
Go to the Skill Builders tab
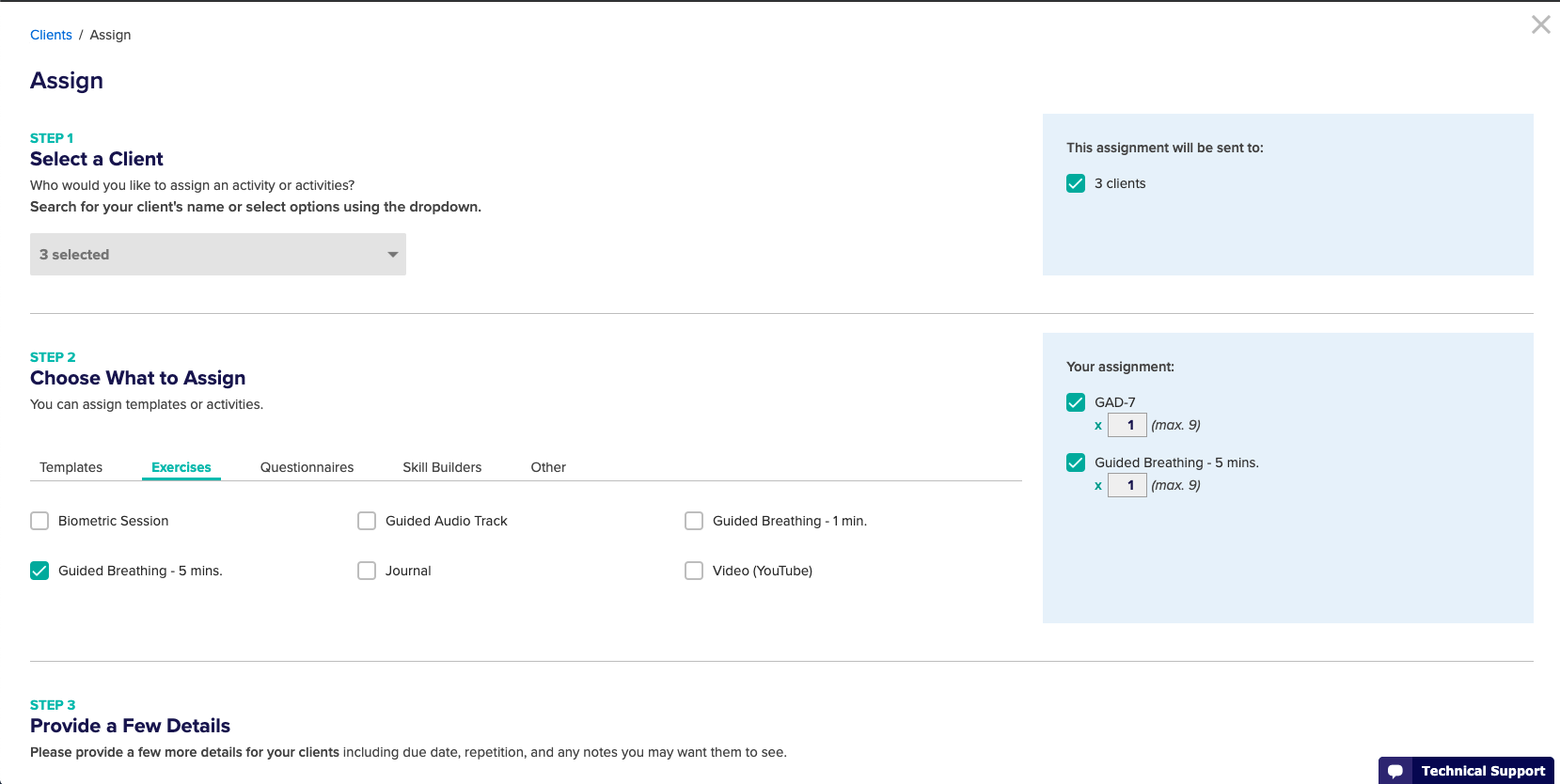click(442, 467)
